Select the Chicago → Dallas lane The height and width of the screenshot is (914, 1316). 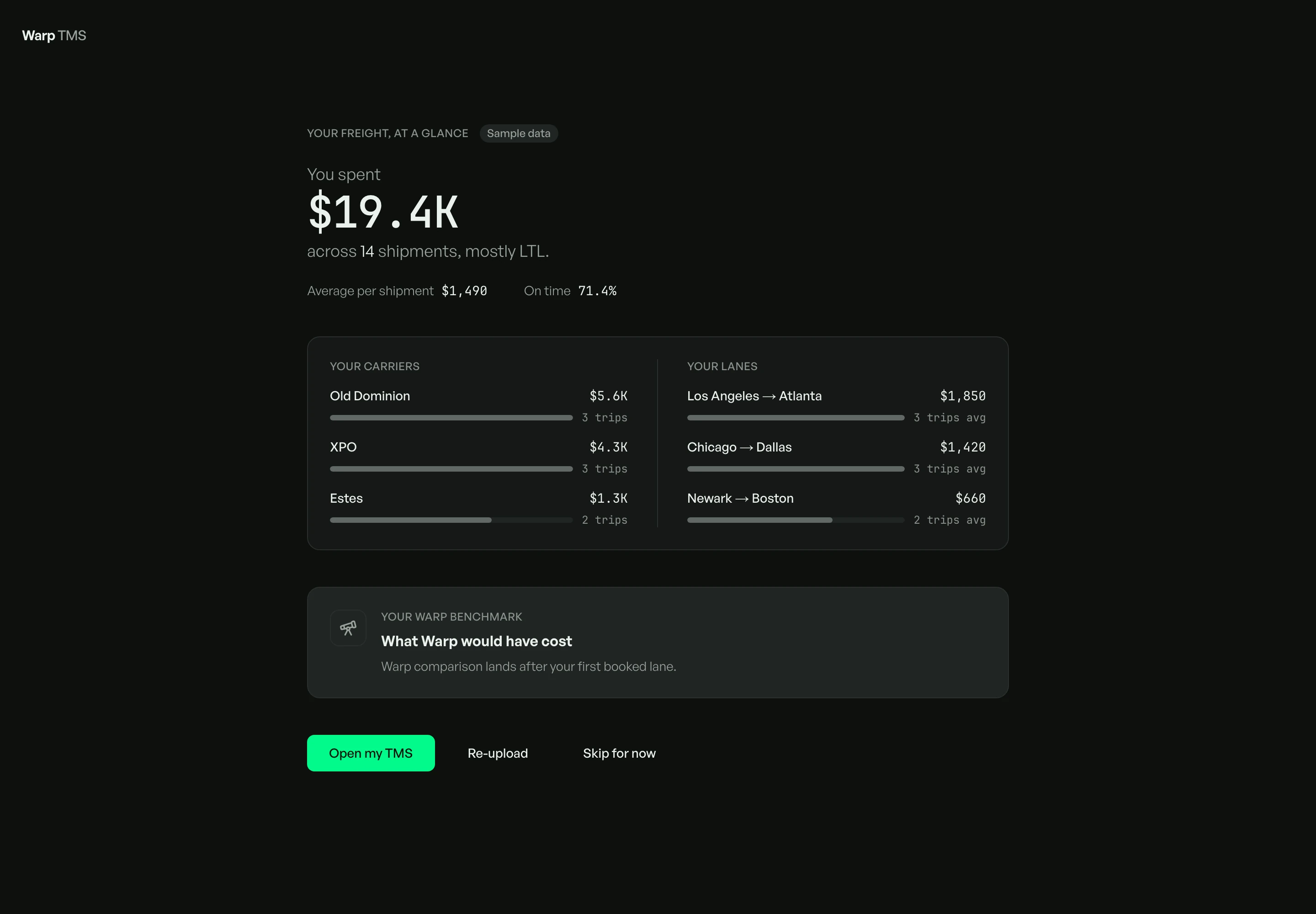coord(739,446)
